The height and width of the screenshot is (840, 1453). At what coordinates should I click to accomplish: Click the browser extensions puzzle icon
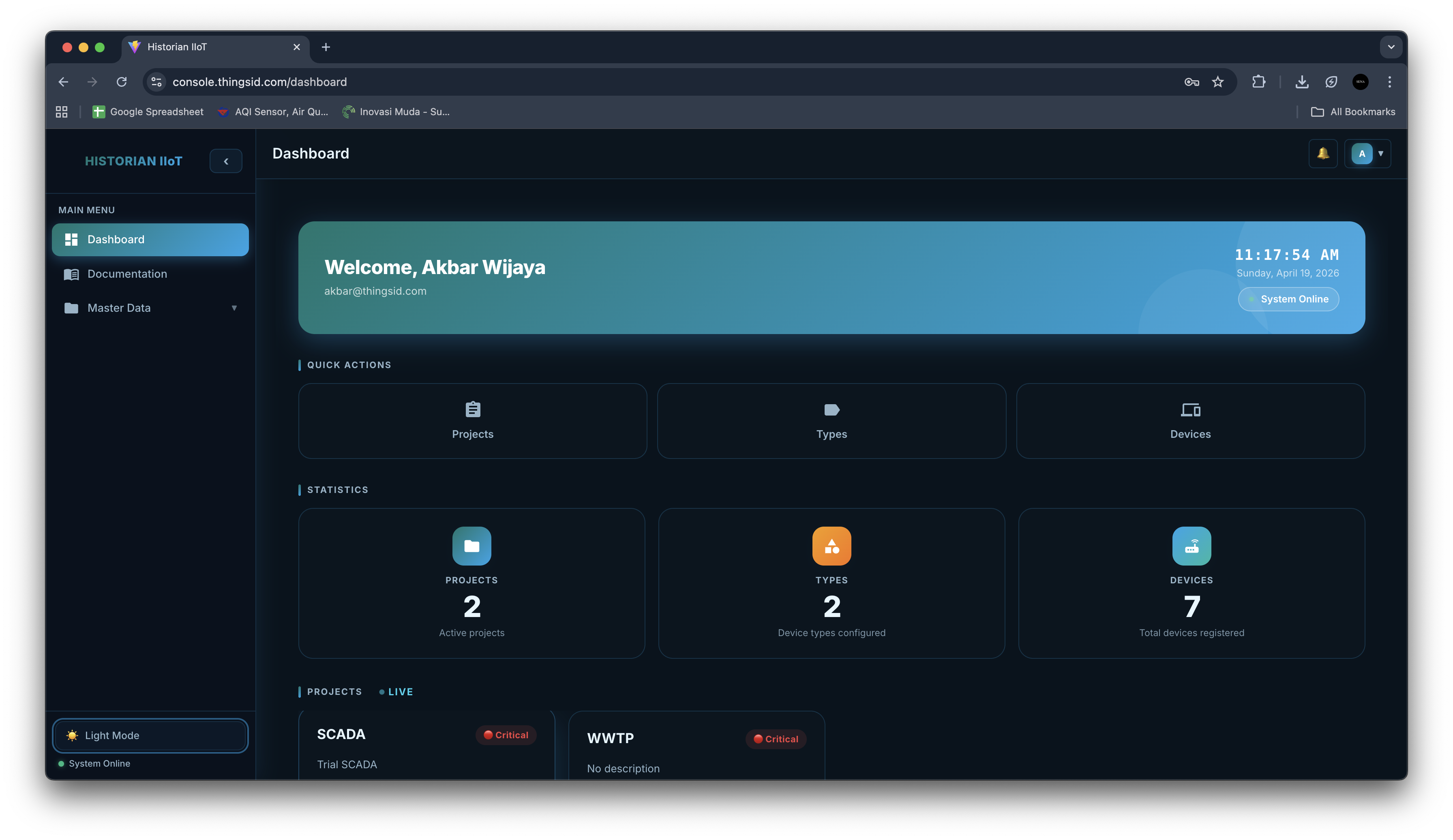coord(1259,82)
